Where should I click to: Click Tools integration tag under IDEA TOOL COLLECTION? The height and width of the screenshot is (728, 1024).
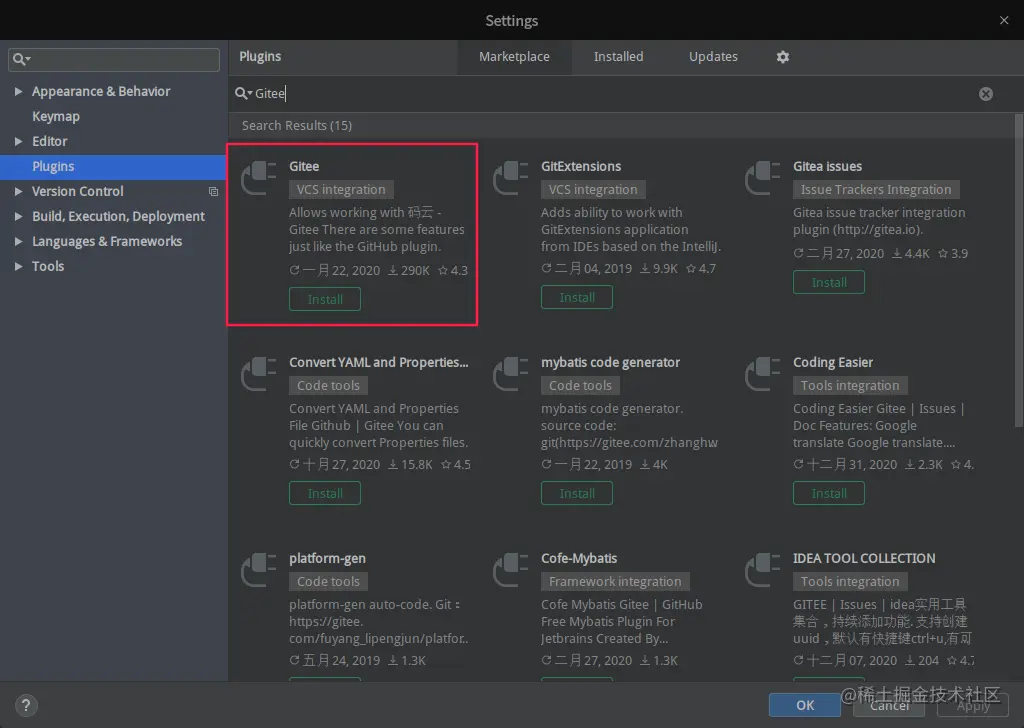[x=850, y=581]
